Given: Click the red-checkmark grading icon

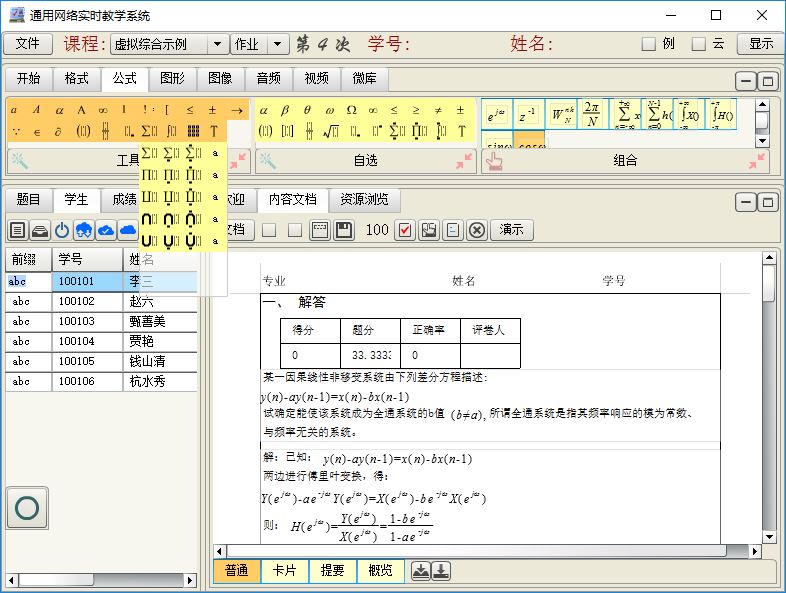Looking at the screenshot, I should tap(405, 230).
